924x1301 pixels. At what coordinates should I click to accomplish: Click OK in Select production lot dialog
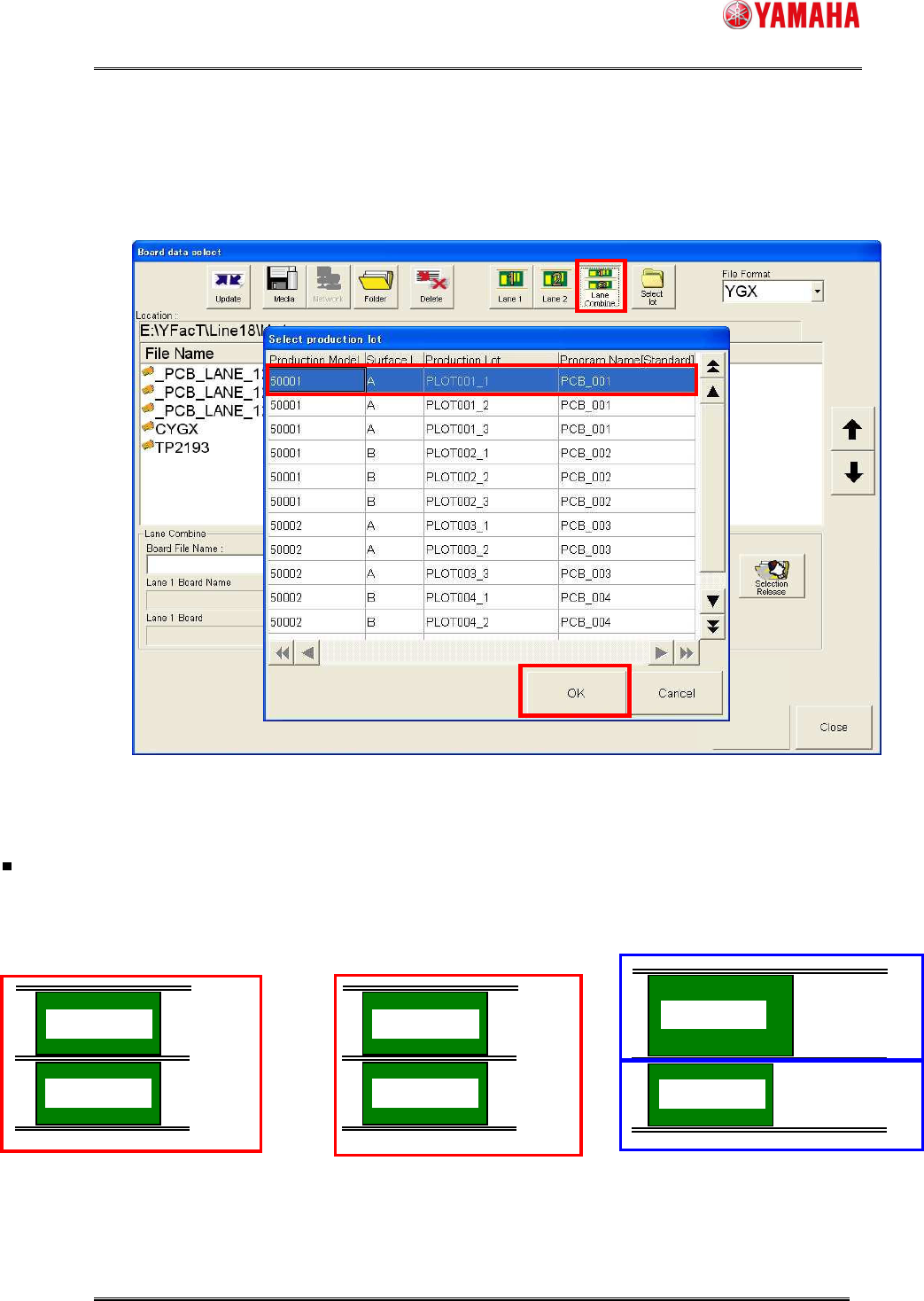pyautogui.click(x=576, y=692)
